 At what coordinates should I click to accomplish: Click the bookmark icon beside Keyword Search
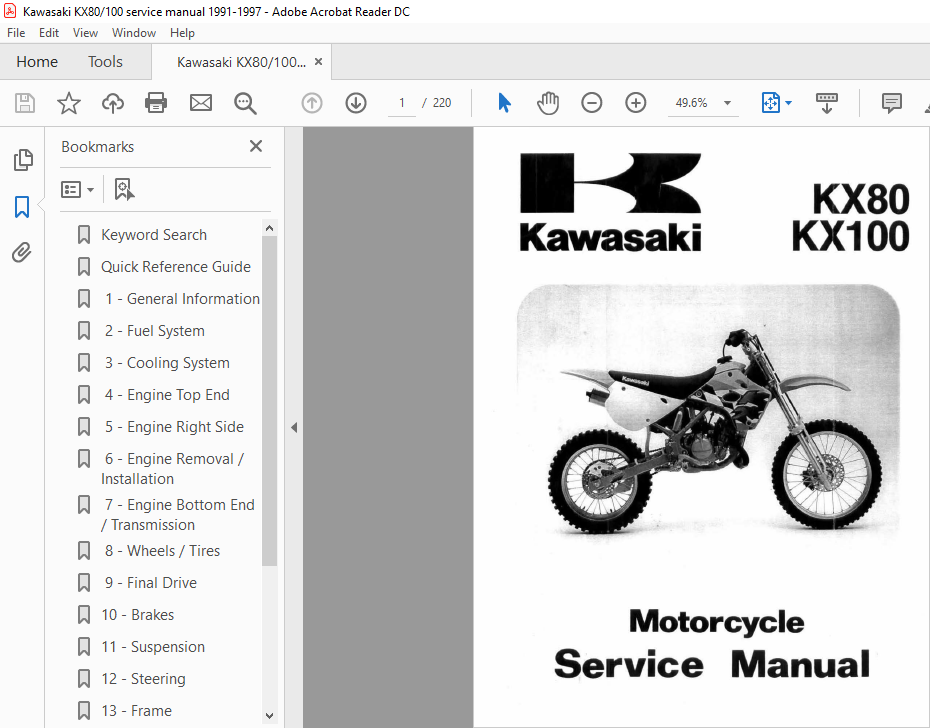pos(84,235)
